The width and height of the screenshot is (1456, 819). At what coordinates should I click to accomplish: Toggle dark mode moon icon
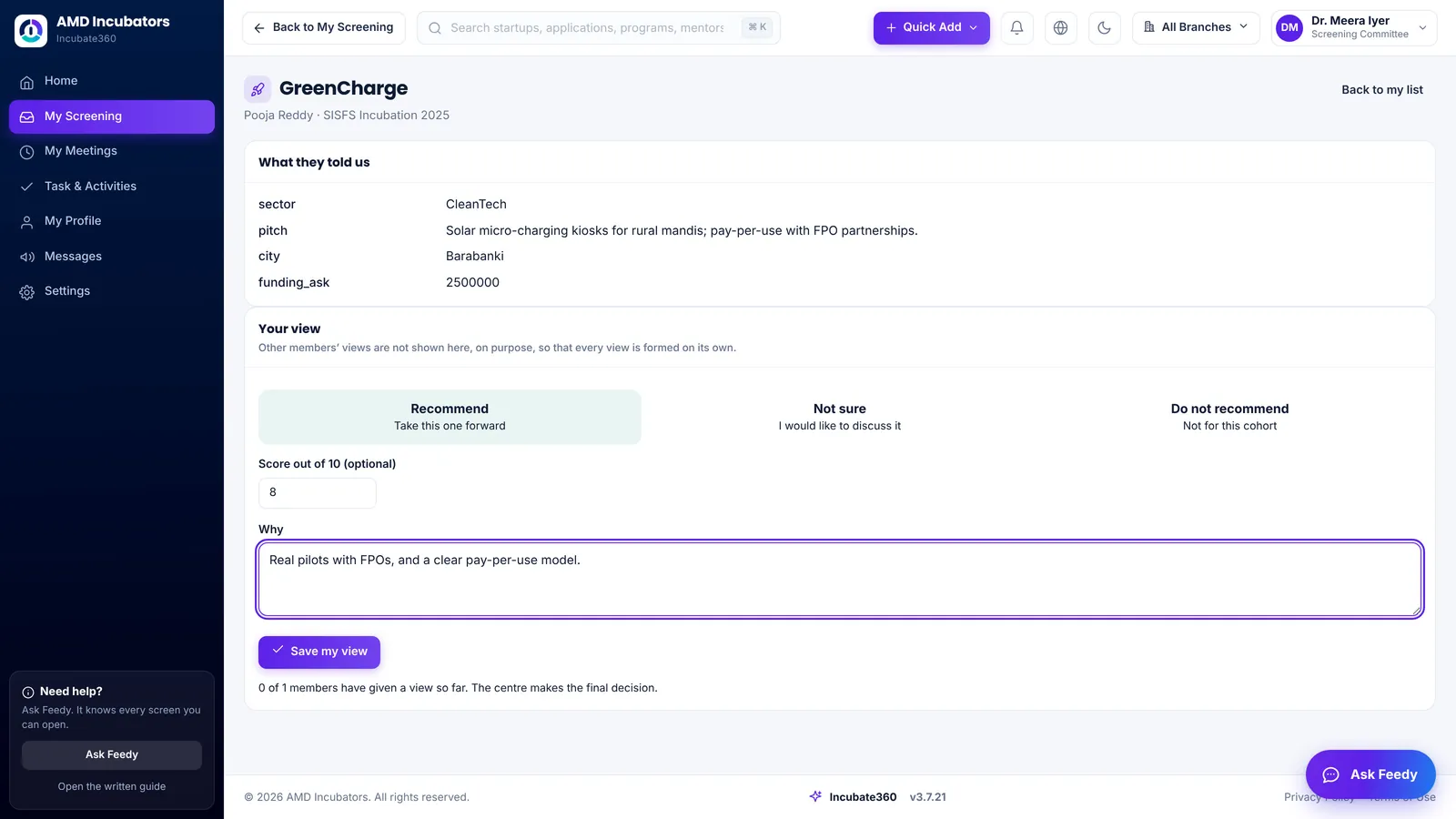click(x=1104, y=27)
